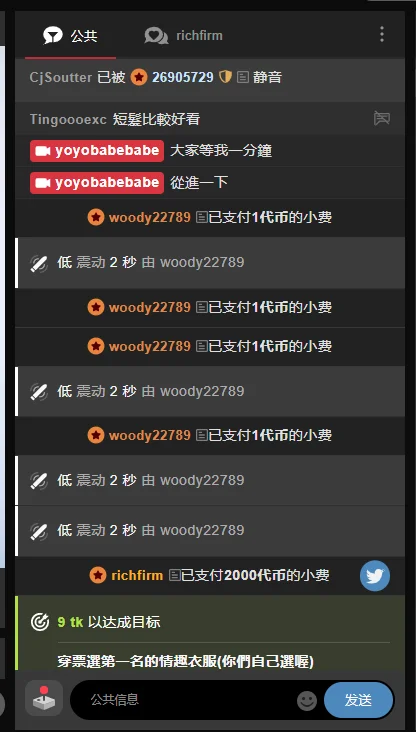Click the star badge next to richfirm tip

coord(98,575)
